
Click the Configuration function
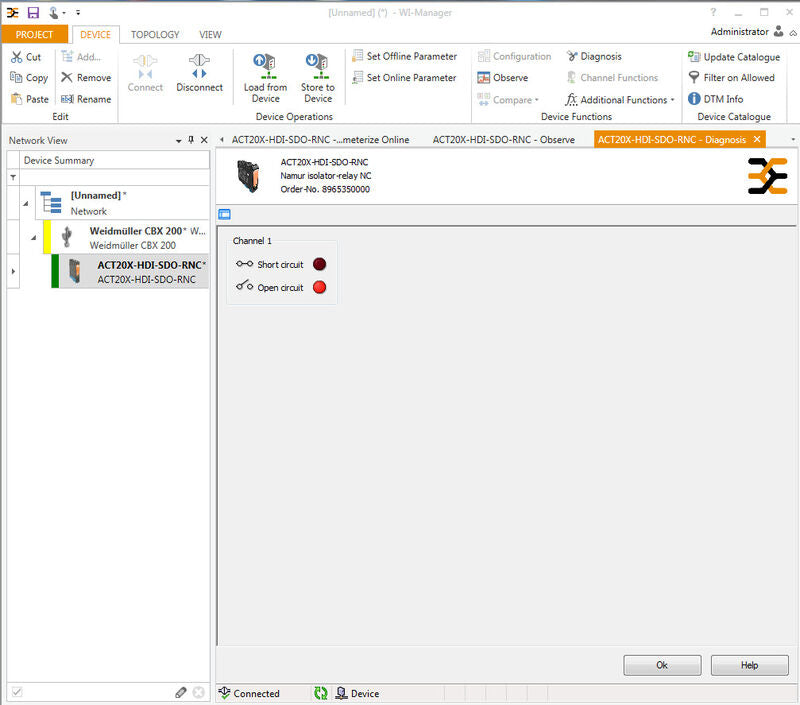514,56
